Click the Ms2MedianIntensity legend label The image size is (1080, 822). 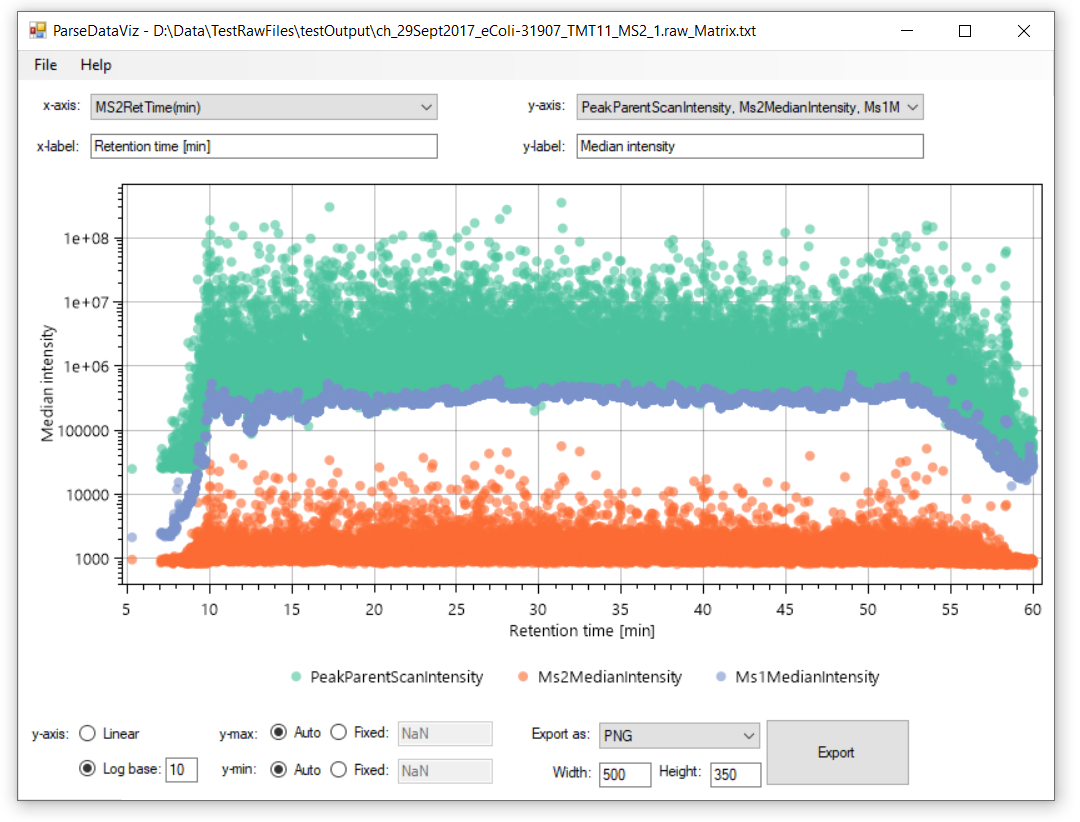click(x=610, y=677)
